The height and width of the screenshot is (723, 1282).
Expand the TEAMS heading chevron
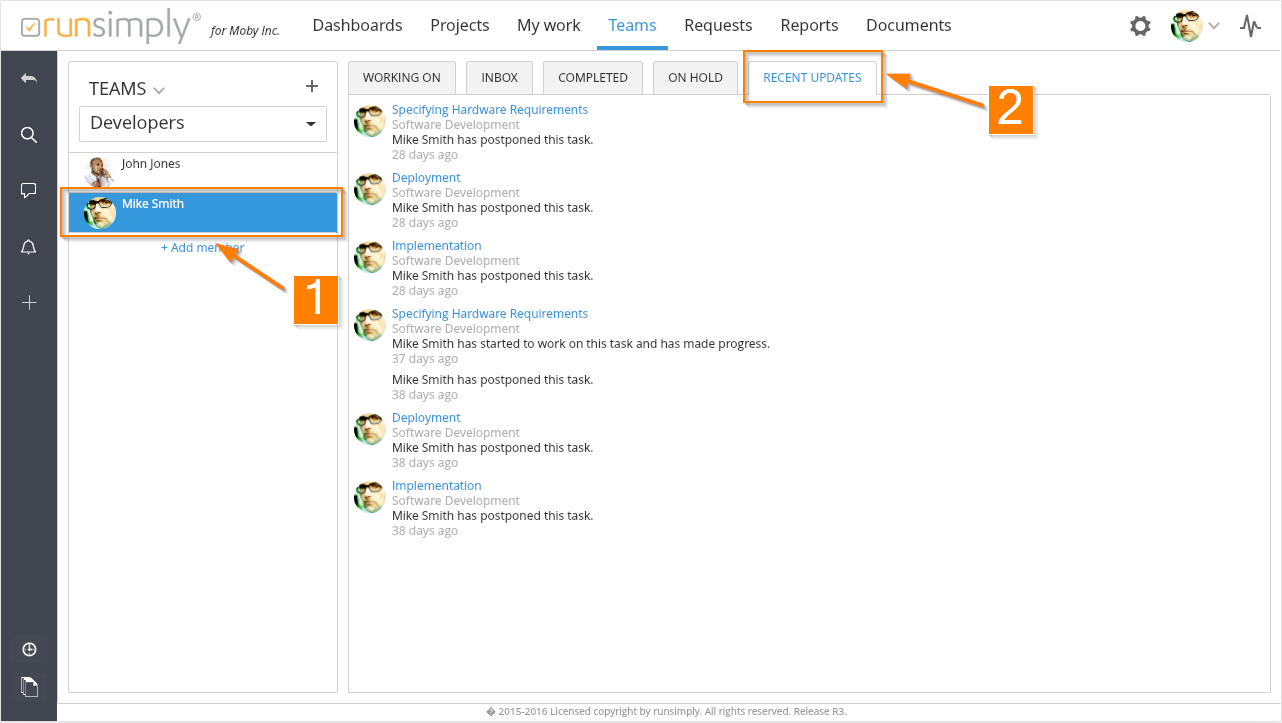[159, 90]
